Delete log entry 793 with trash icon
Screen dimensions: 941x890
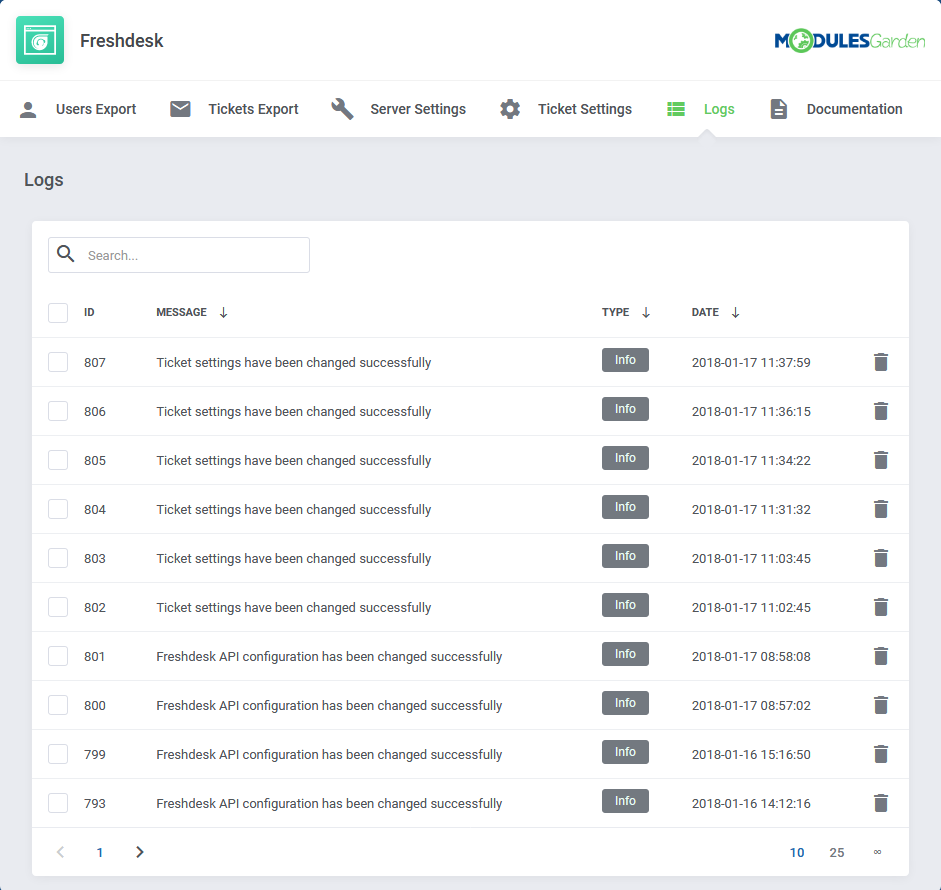(880, 803)
